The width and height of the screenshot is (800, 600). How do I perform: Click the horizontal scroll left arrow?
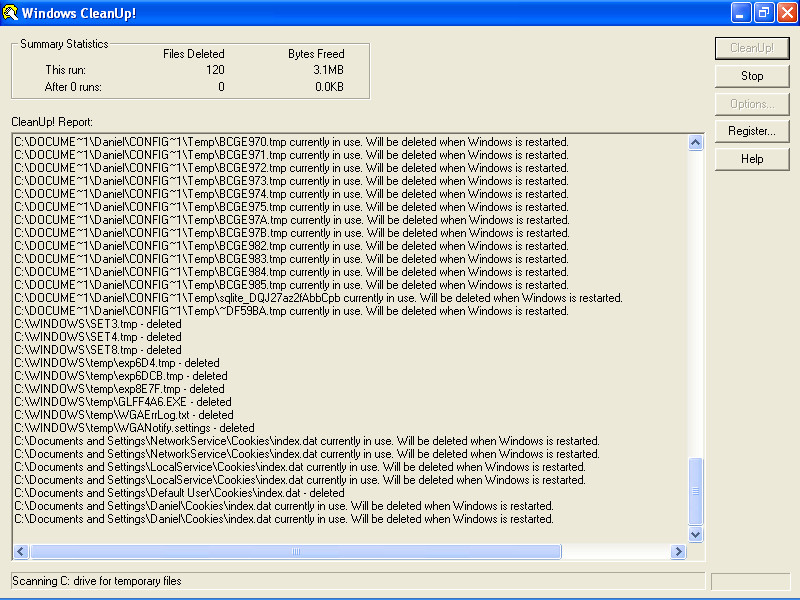[x=21, y=552]
